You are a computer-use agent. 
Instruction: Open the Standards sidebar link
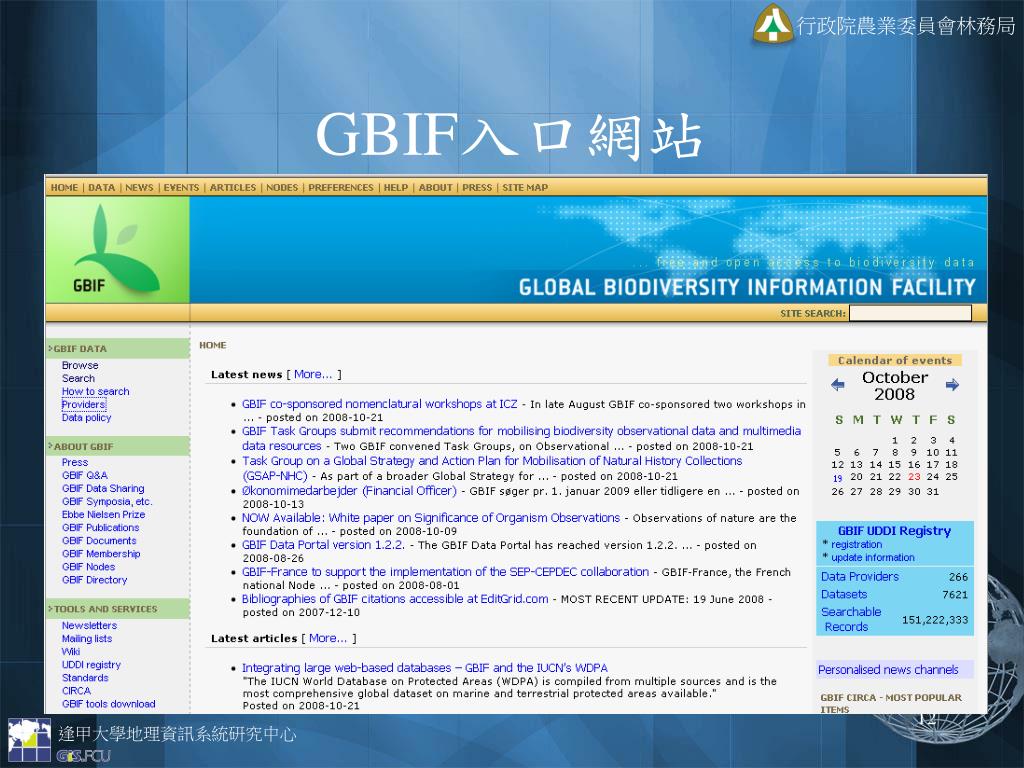pyautogui.click(x=85, y=677)
